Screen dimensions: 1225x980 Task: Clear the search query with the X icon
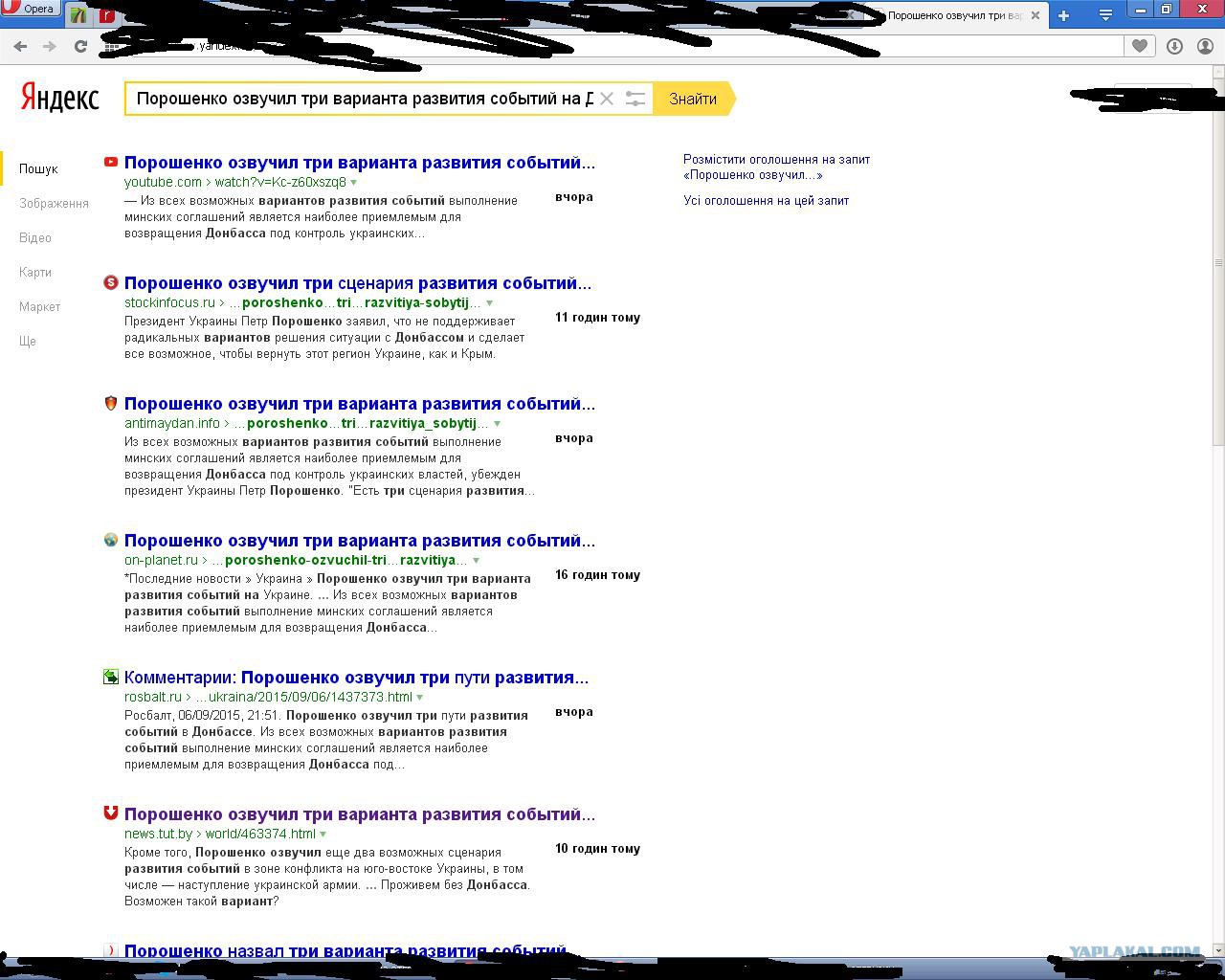pos(606,99)
